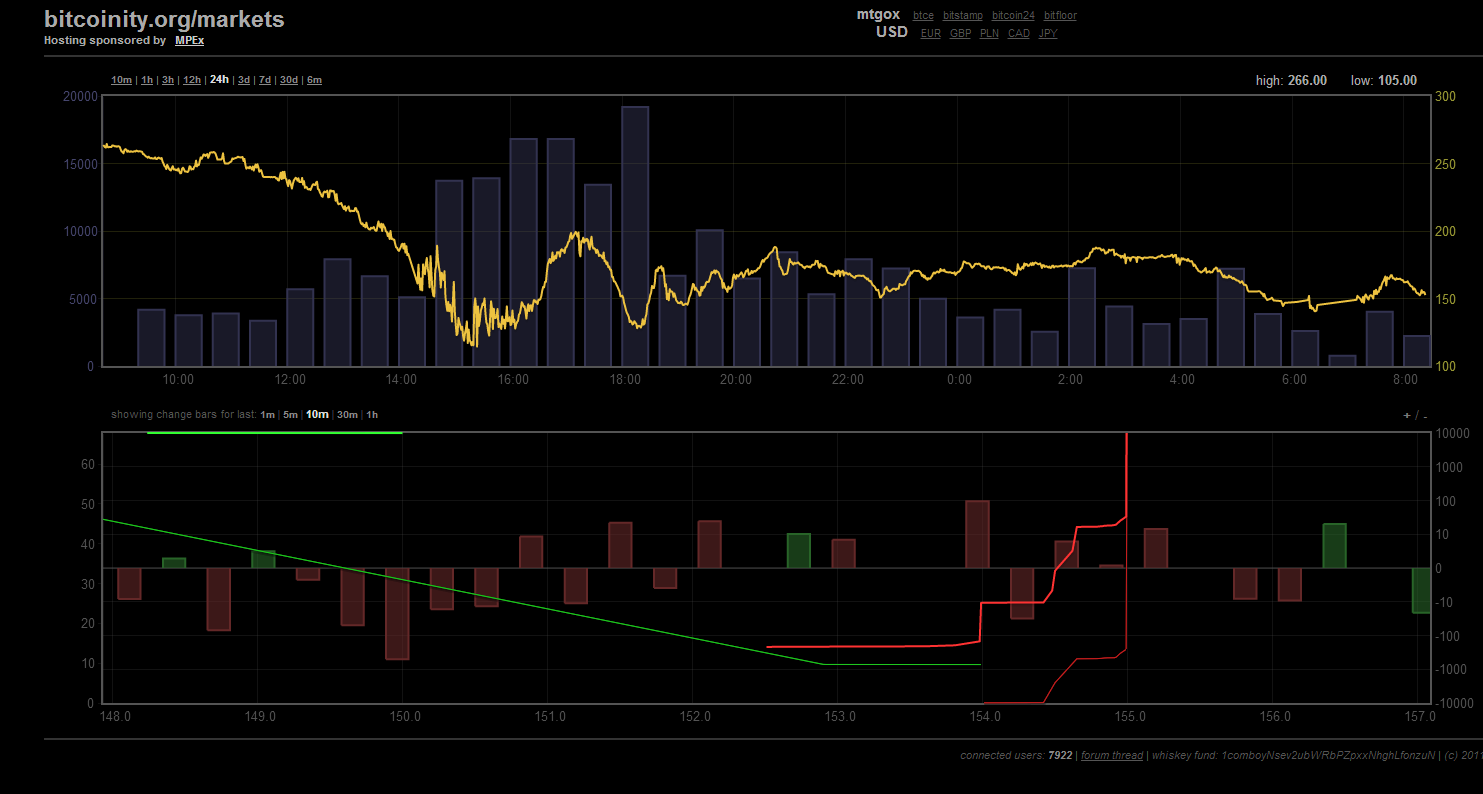Viewport: 1483px width, 794px height.
Task: Select the 7d timeframe
Action: coord(264,80)
